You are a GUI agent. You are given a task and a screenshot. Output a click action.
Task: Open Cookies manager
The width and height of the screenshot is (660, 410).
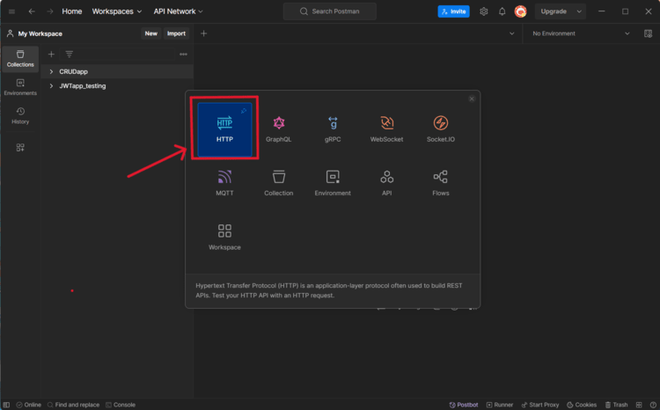(x=581, y=405)
